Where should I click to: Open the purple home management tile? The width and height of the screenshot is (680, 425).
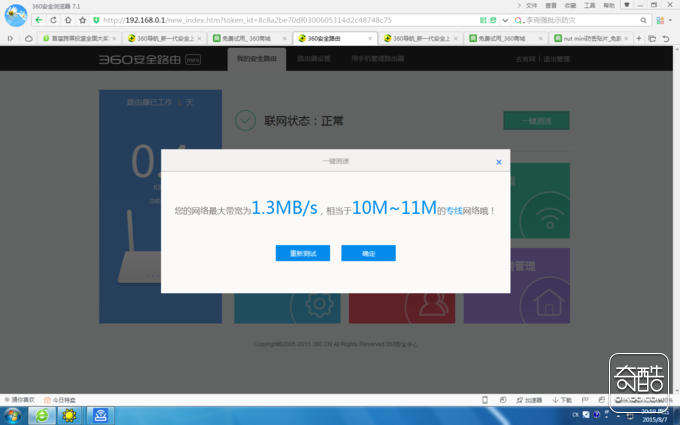pyautogui.click(x=517, y=286)
